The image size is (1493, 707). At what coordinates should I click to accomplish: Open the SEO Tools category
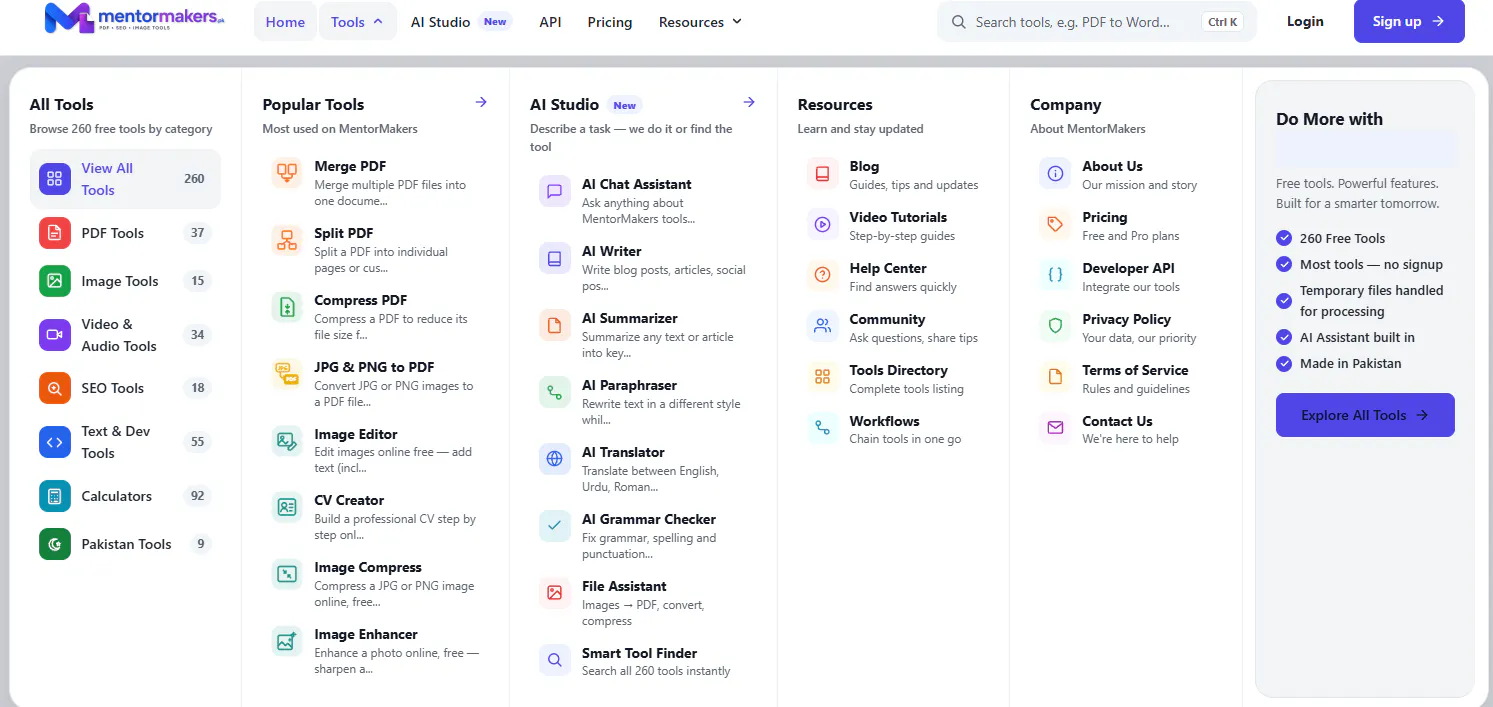click(x=125, y=388)
